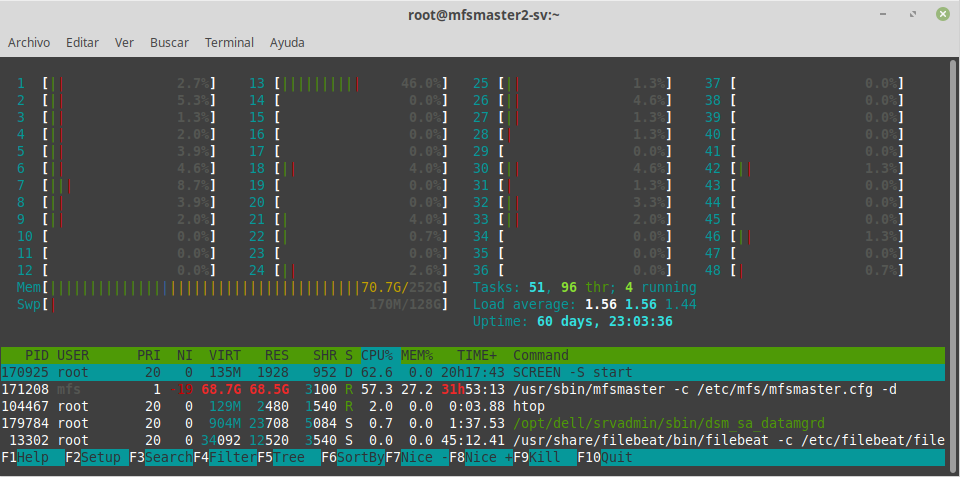Sort by the PRI column header
Image resolution: width=960 pixels, height=477 pixels.
tap(149, 355)
